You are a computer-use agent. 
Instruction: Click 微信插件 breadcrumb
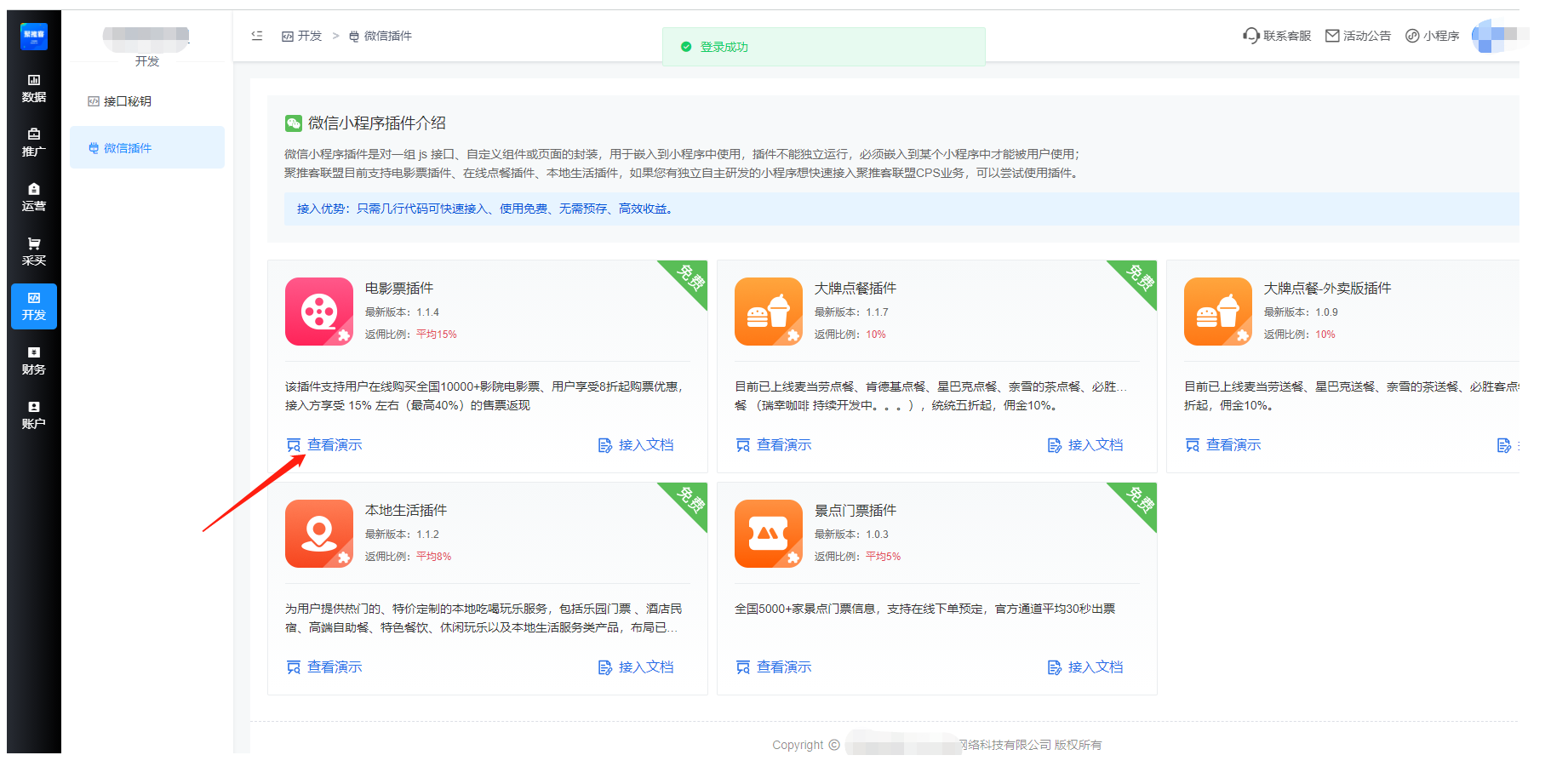(381, 36)
